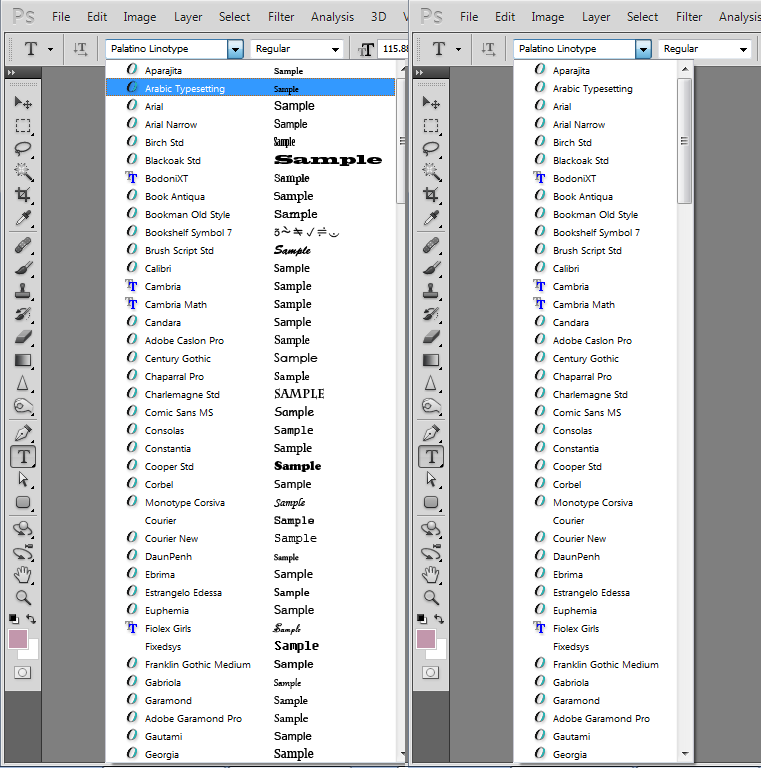Open the Filter menu in right window
This screenshot has width=761, height=768.
[689, 17]
